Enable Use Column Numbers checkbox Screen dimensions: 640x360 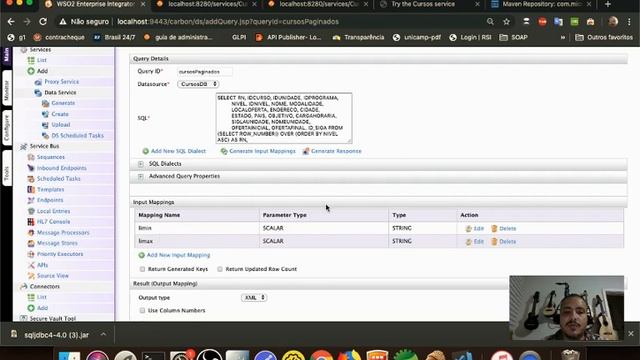coord(142,311)
